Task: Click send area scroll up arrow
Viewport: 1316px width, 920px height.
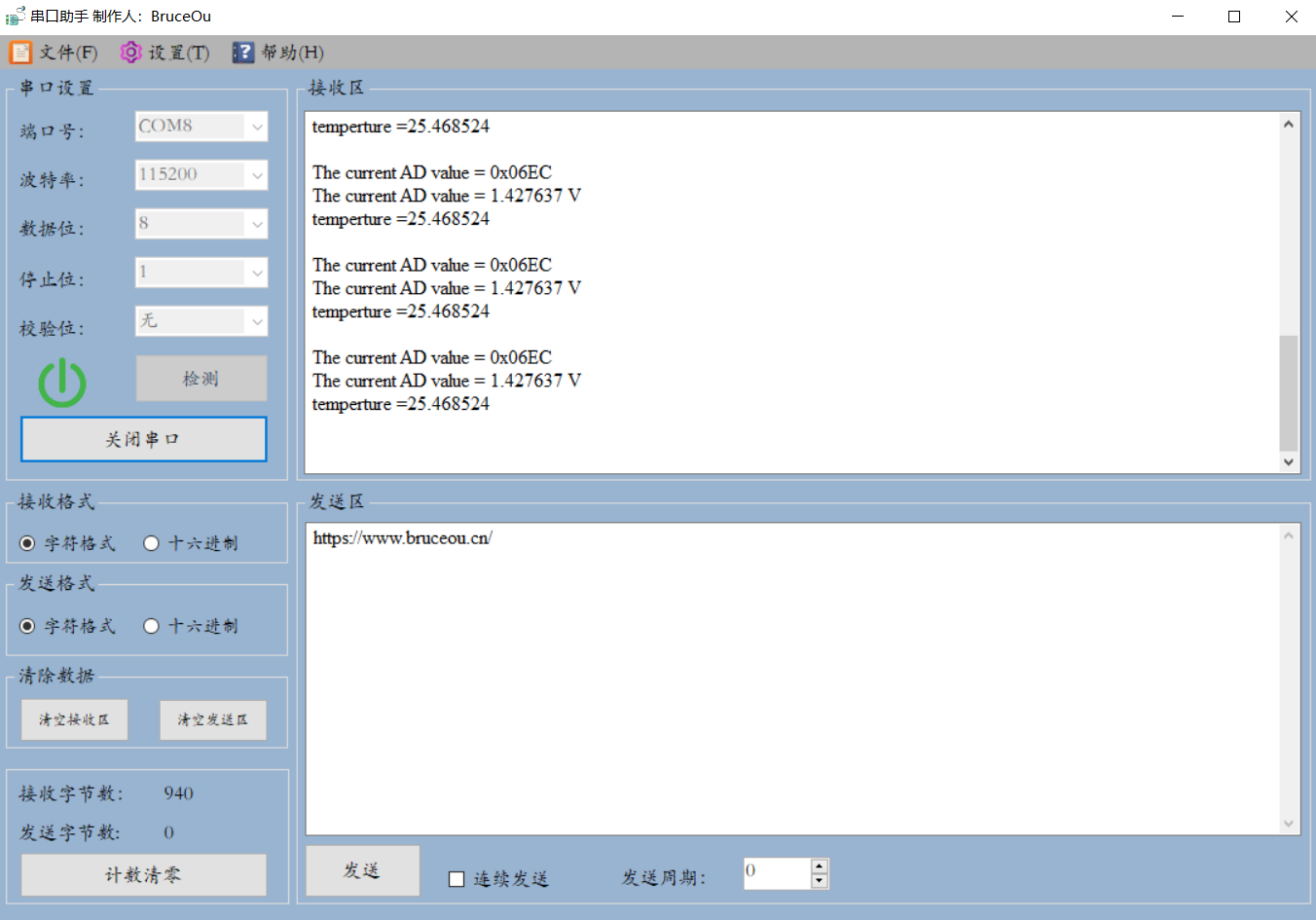Action: [x=1290, y=535]
